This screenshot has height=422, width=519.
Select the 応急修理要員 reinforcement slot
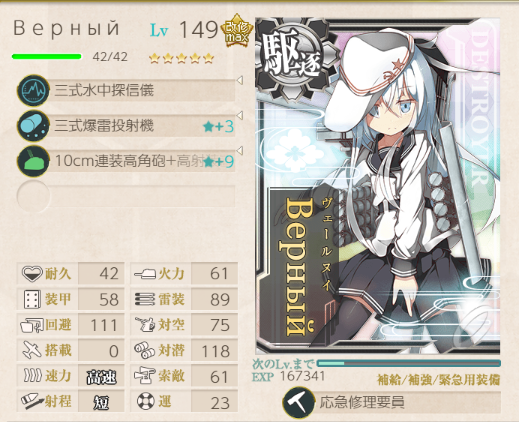pos(391,402)
